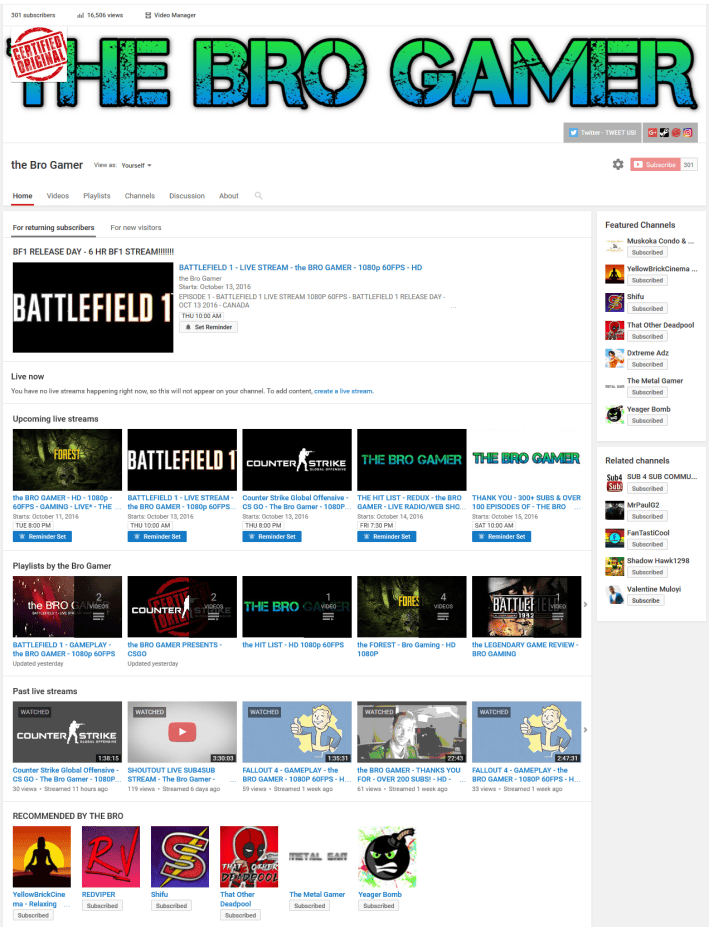Open The Metal Gamer avatar in sidebar
The image size is (709, 927).
(x=614, y=386)
